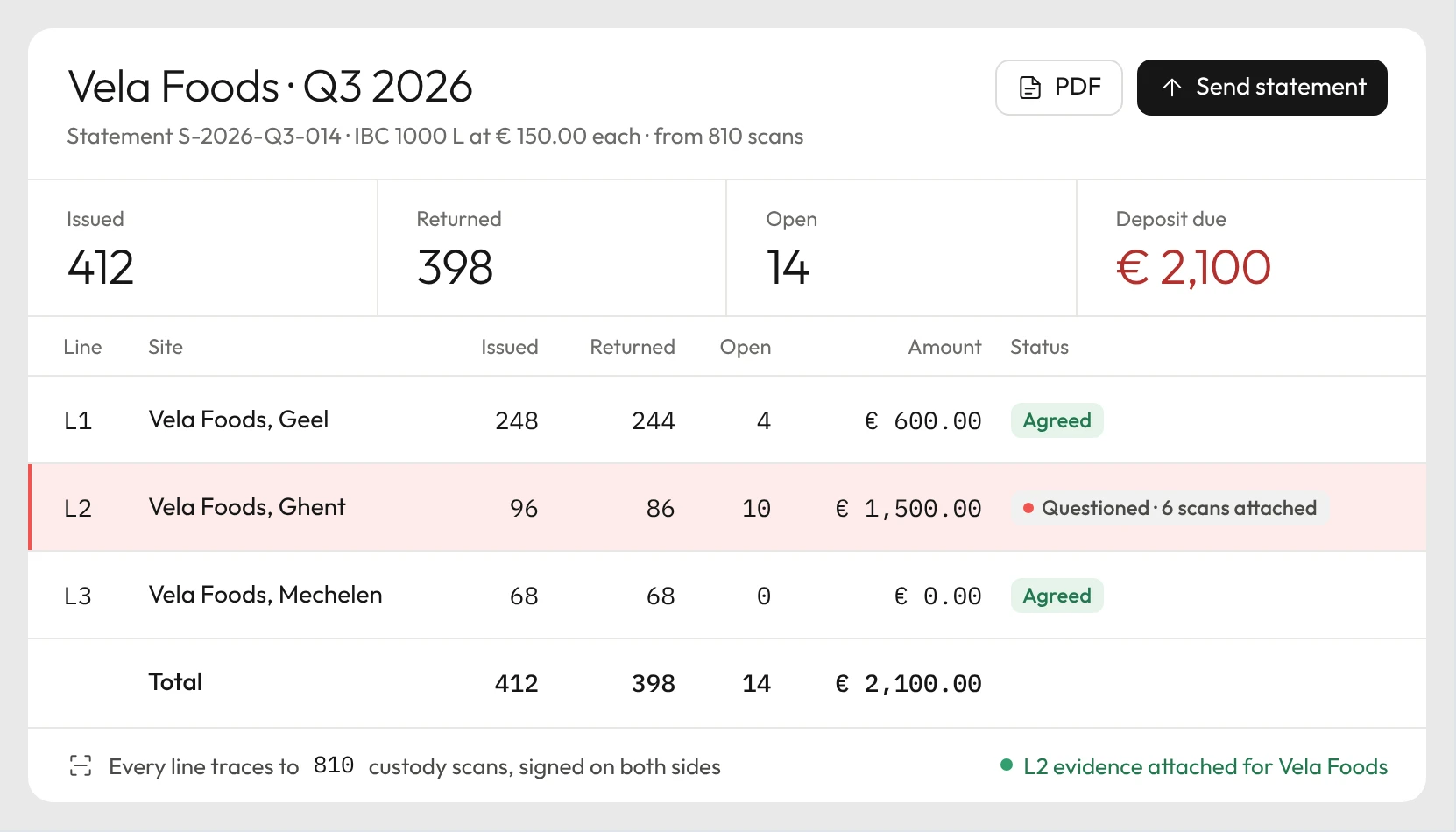The width and height of the screenshot is (1456, 832).
Task: Click the € 600.00 amount in the Geel row
Action: [923, 420]
